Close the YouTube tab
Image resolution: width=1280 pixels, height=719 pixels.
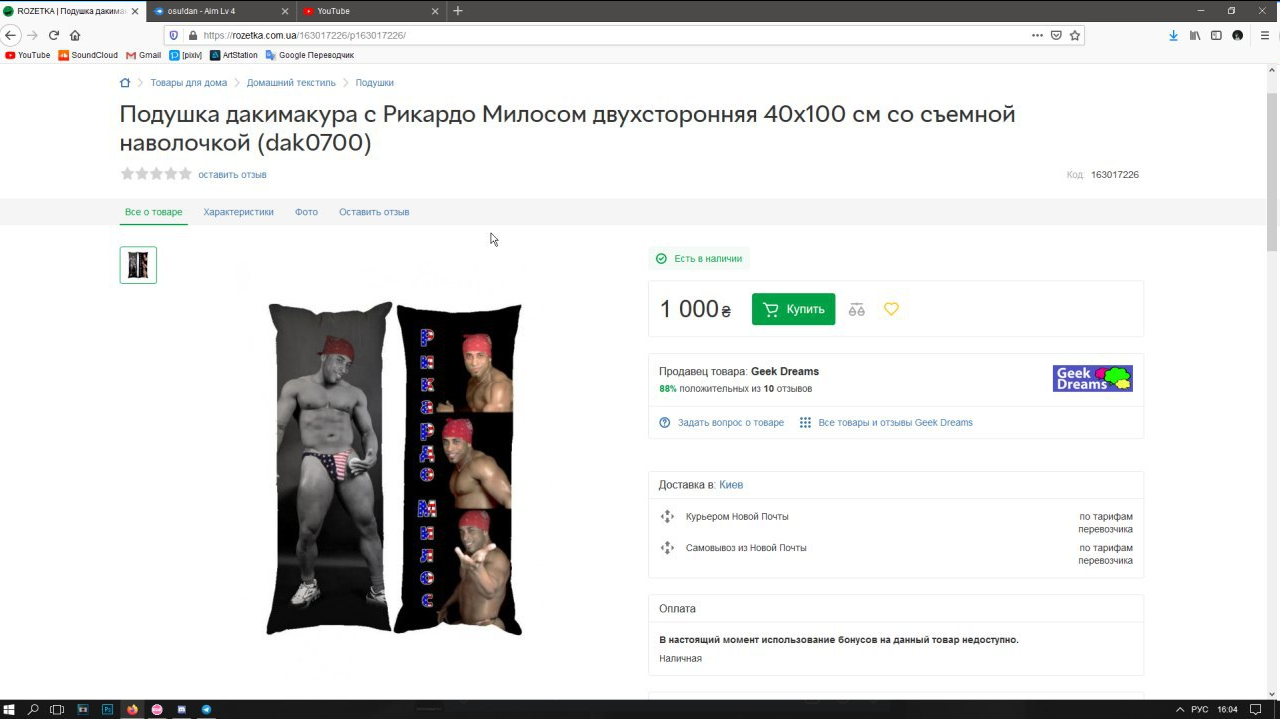pos(435,11)
